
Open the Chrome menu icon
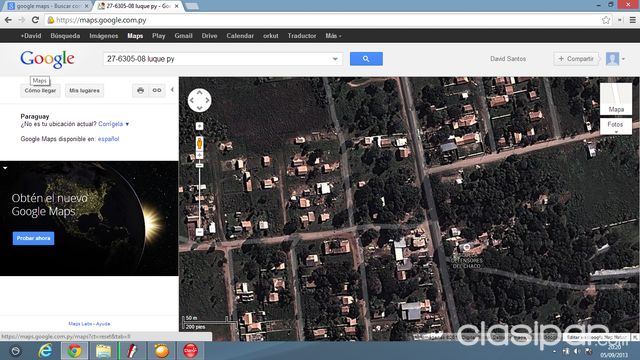(x=633, y=20)
